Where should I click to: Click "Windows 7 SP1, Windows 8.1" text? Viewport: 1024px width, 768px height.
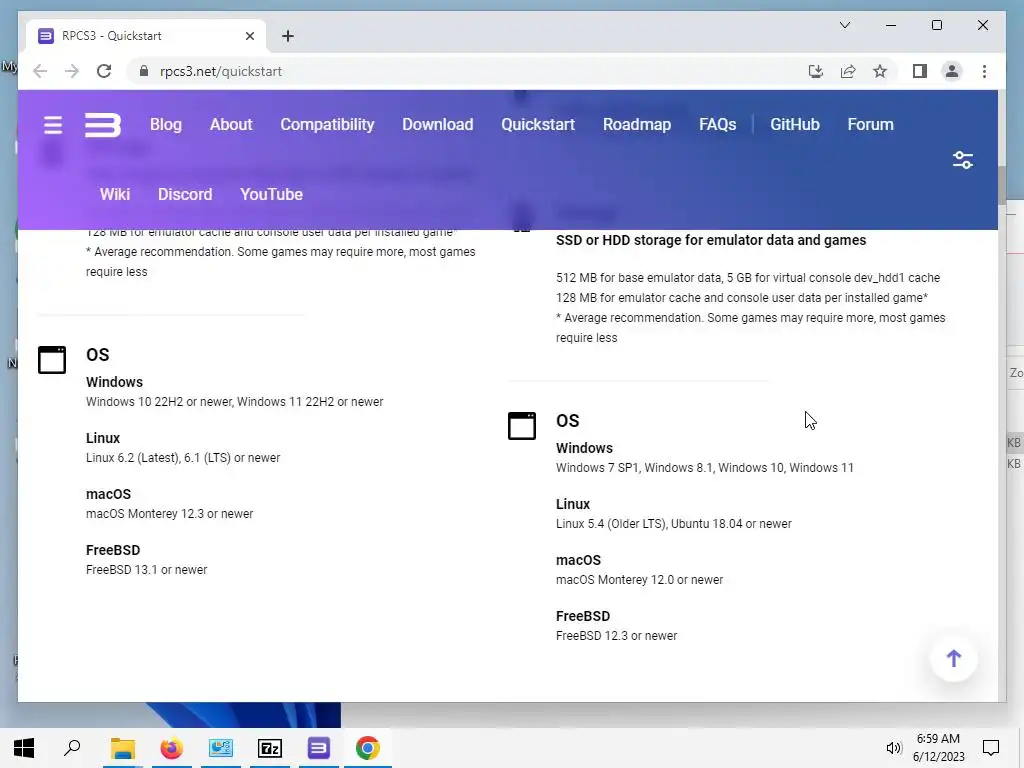tap(634, 468)
